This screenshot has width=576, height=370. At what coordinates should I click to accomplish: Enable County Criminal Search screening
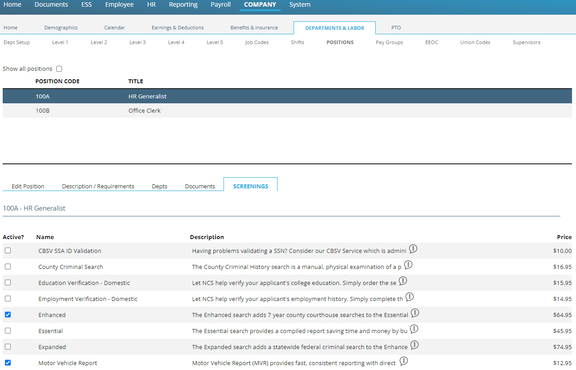point(8,266)
